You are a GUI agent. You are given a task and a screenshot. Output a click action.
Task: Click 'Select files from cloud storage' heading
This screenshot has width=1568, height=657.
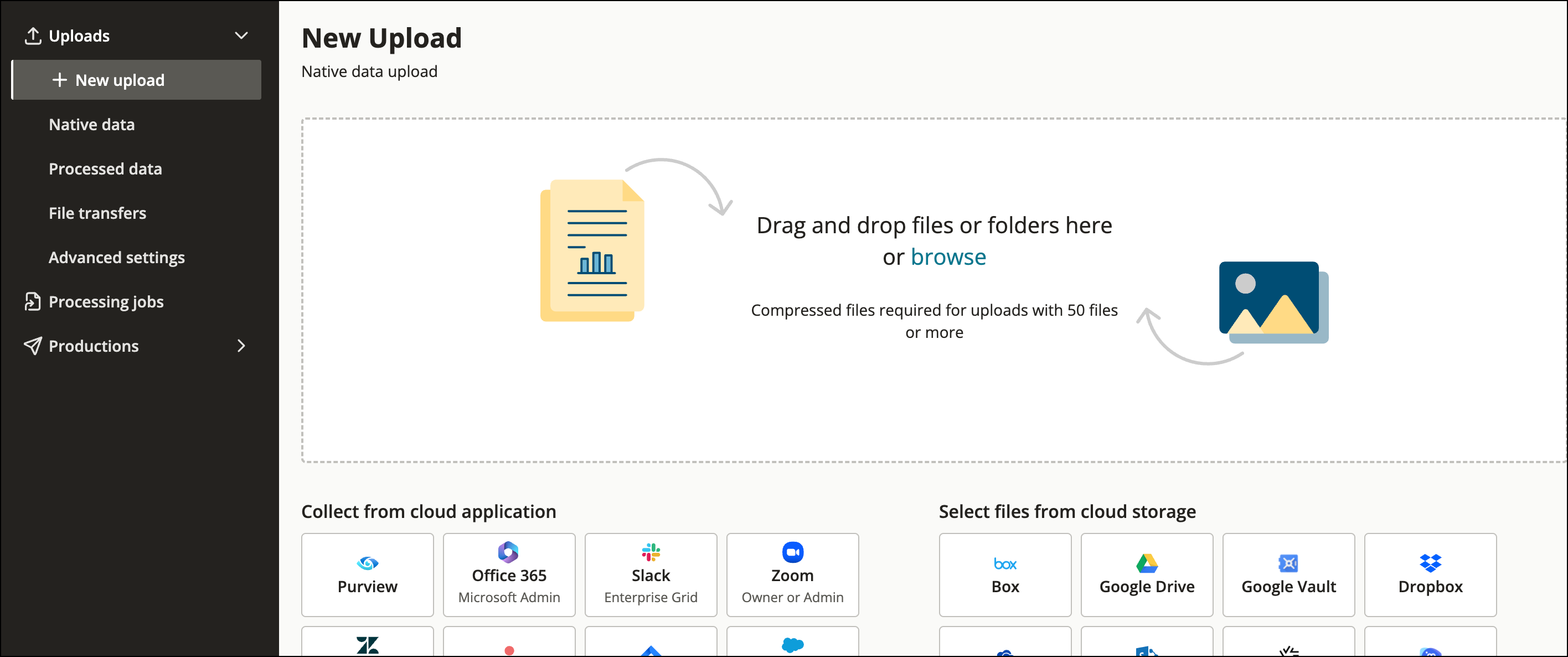pos(1067,511)
